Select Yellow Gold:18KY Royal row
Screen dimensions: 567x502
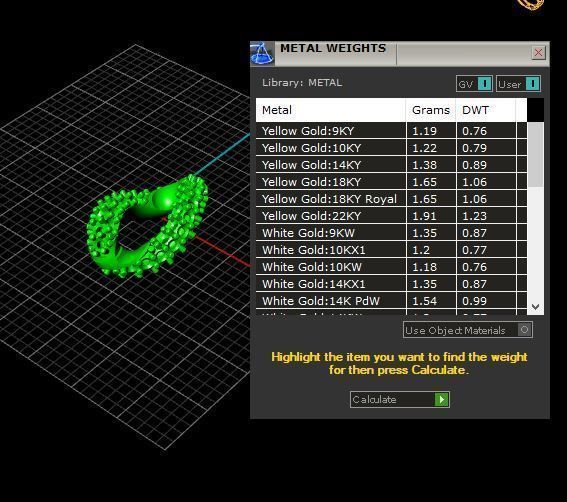[x=391, y=199]
